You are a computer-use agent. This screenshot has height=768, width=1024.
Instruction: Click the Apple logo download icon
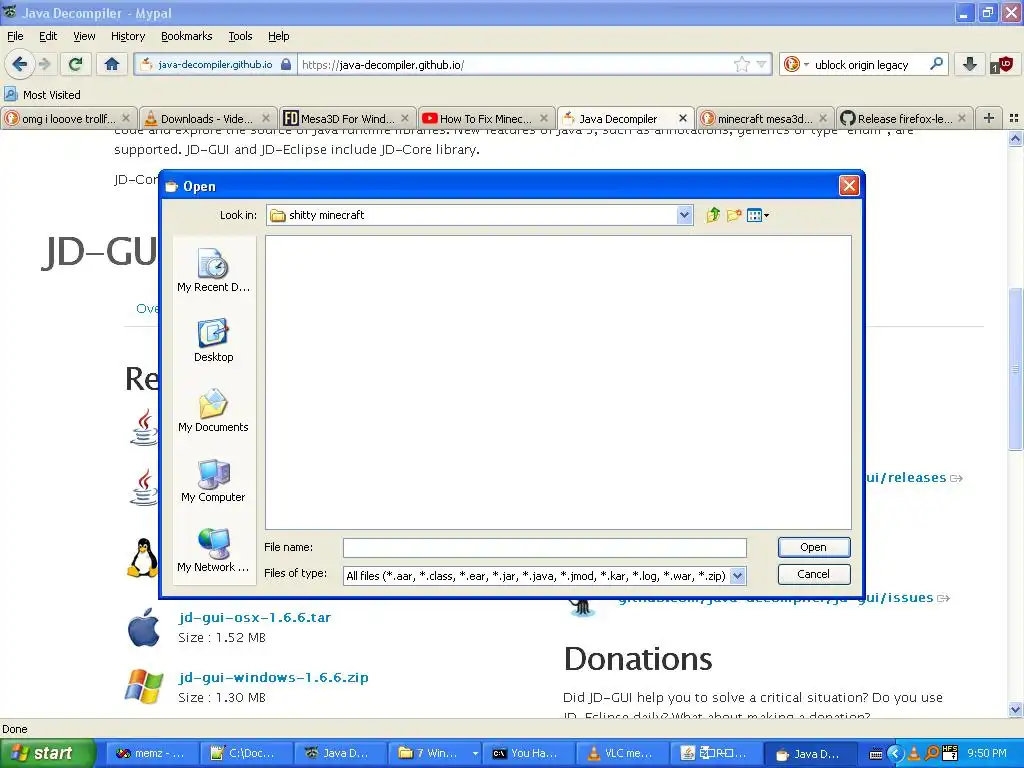144,627
